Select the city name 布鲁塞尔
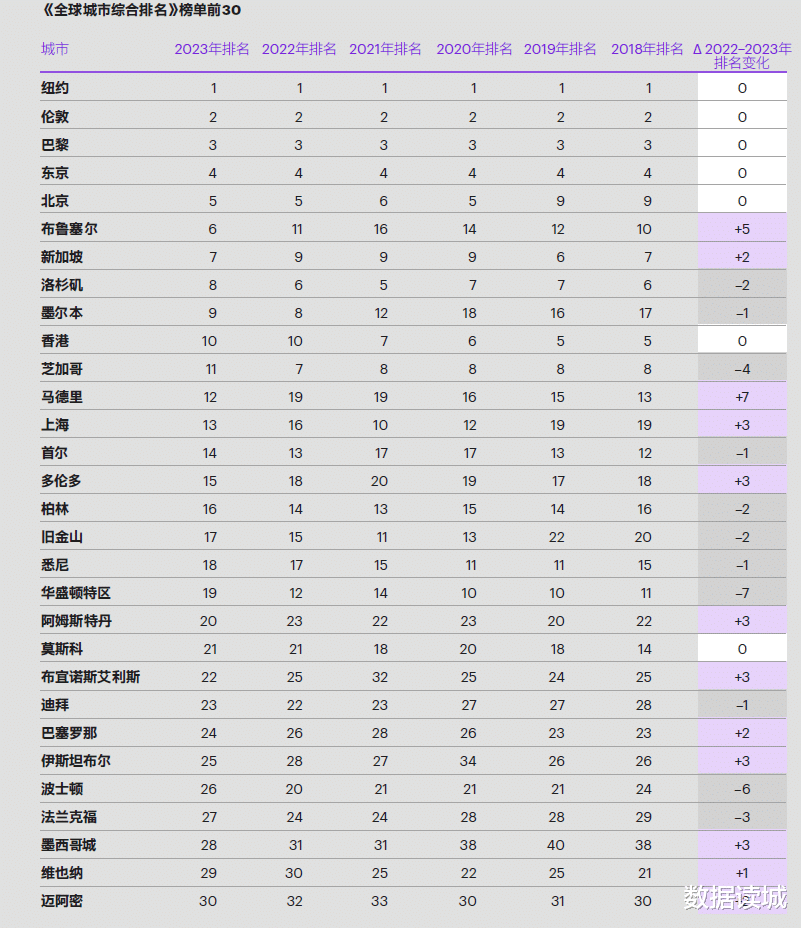Viewport: 801px width, 928px height. 69,229
